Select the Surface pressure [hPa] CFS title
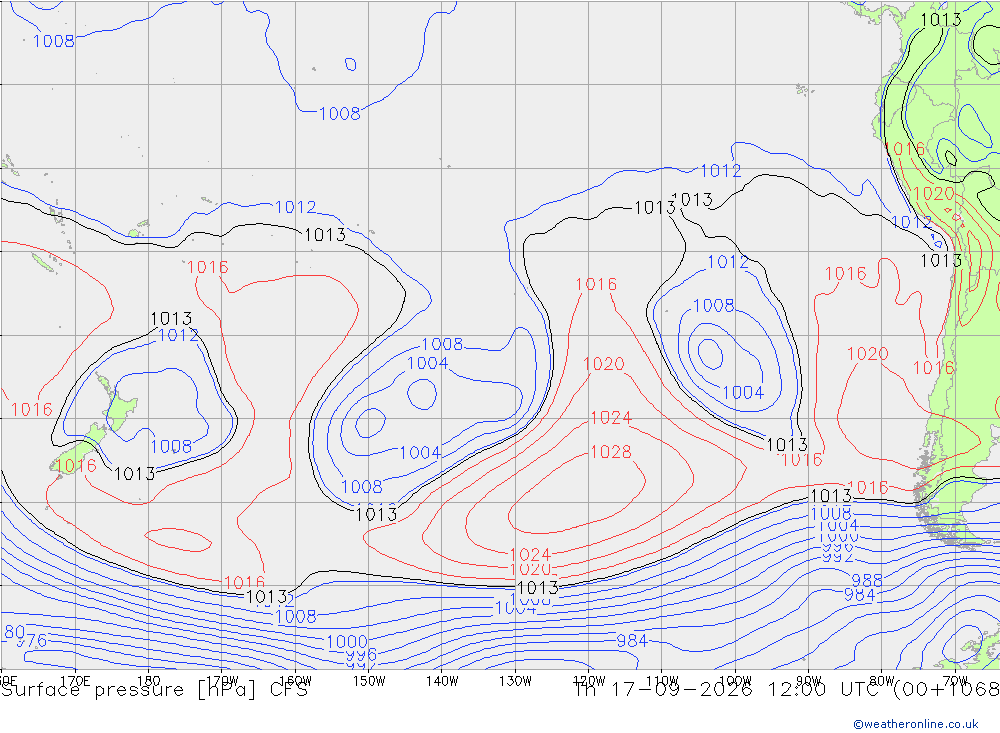This screenshot has width=1000, height=733. coord(155,690)
